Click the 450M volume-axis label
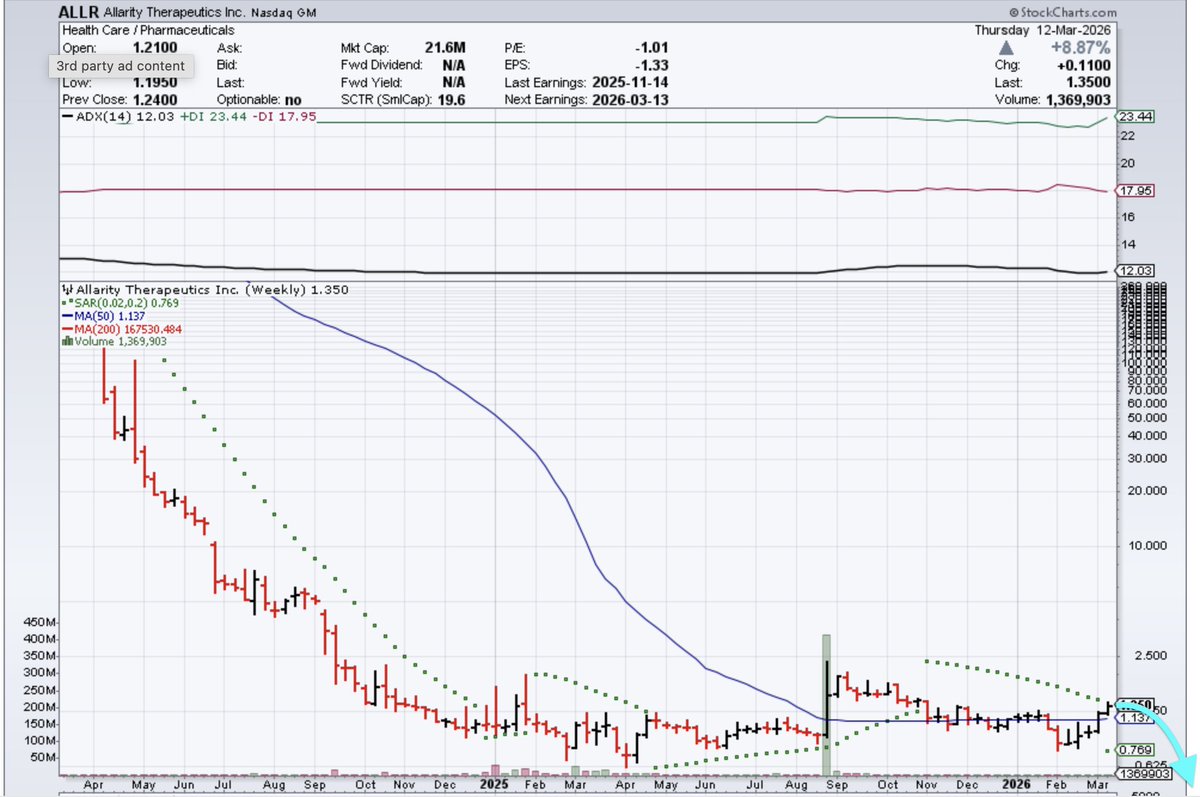1200x797 pixels. pyautogui.click(x=40, y=622)
